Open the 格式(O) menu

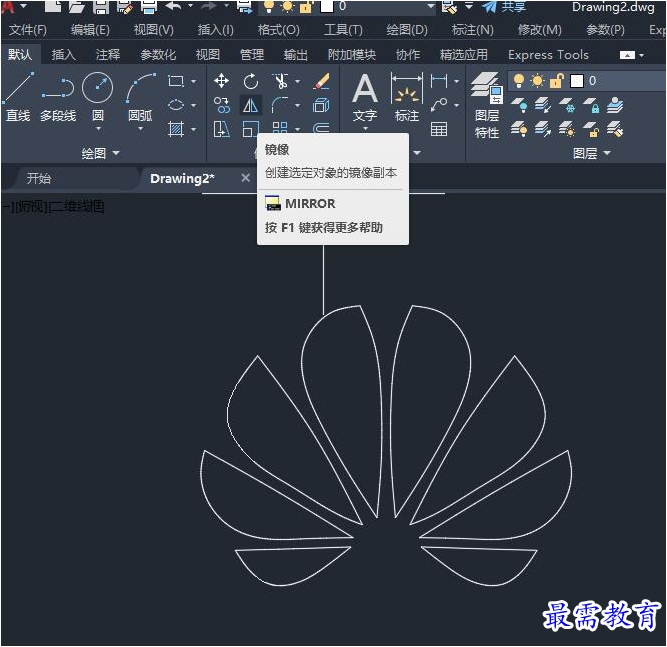click(279, 30)
